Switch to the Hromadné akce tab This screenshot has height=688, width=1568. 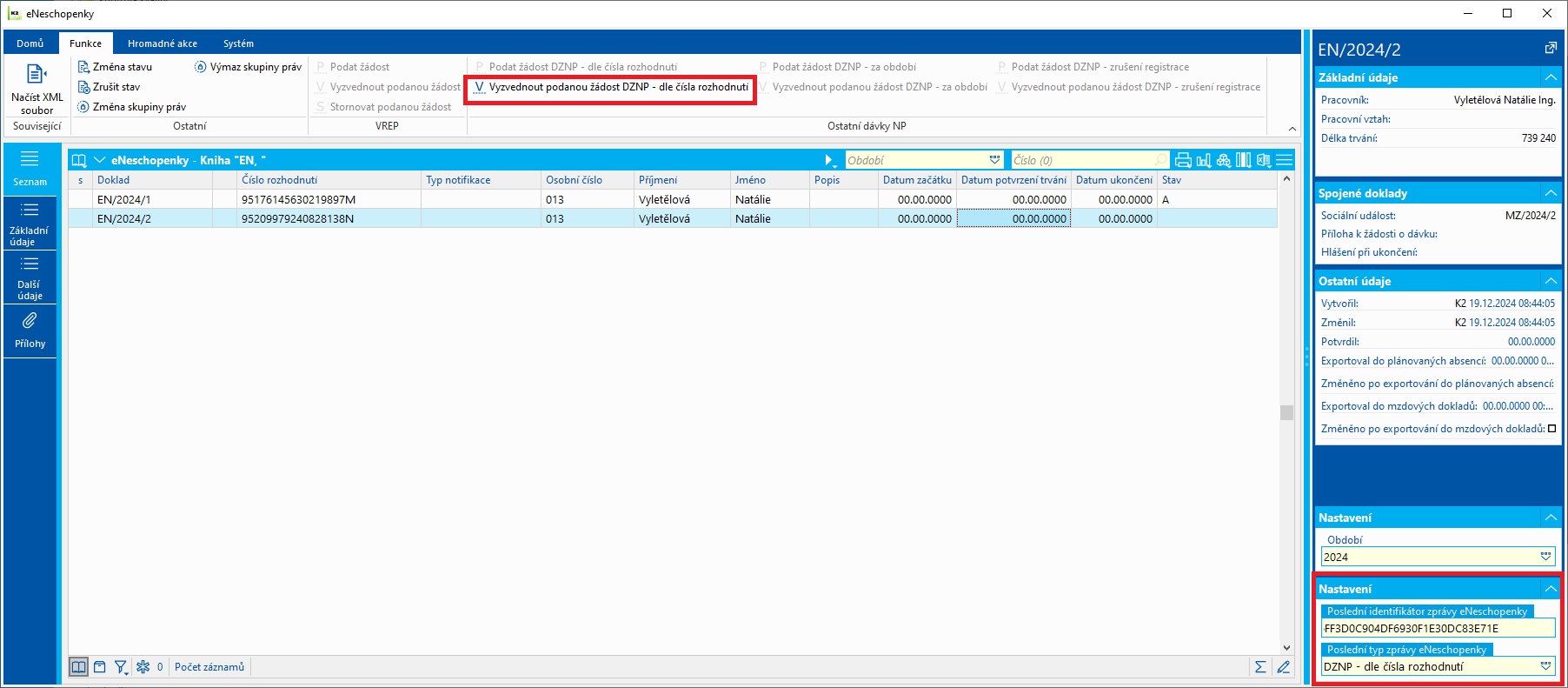coord(162,43)
